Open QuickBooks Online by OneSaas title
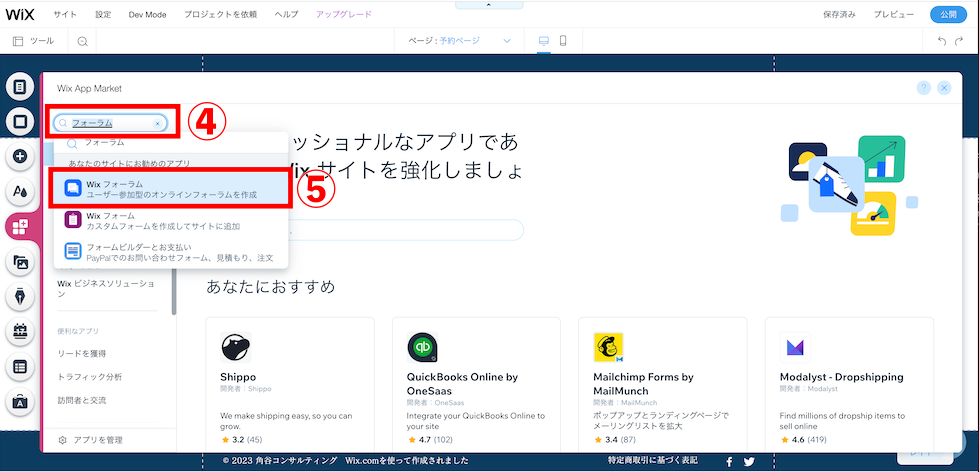Viewport: 979px width, 472px height. 462,384
